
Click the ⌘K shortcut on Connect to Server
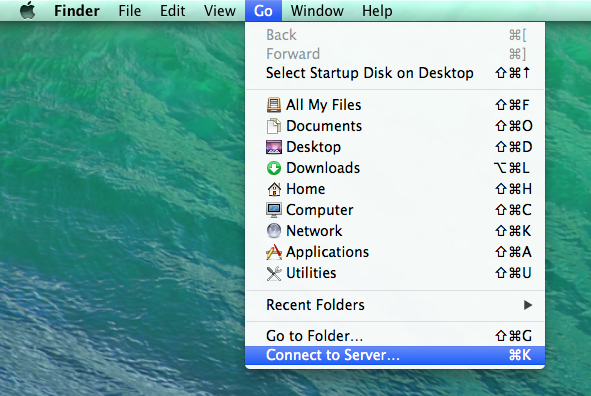click(x=520, y=355)
